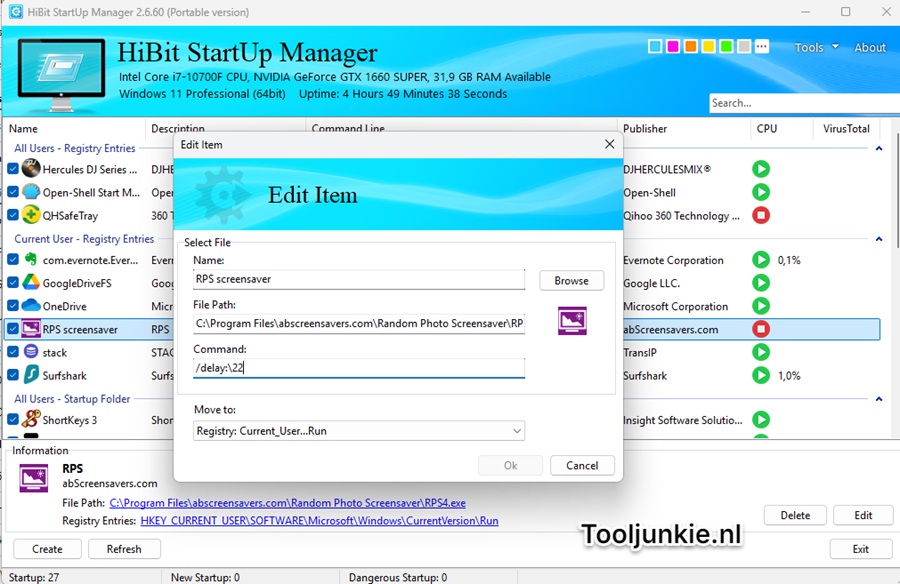Image resolution: width=900 pixels, height=584 pixels.
Task: Toggle the ShortKeys 3 checkbox
Action: coord(13,419)
